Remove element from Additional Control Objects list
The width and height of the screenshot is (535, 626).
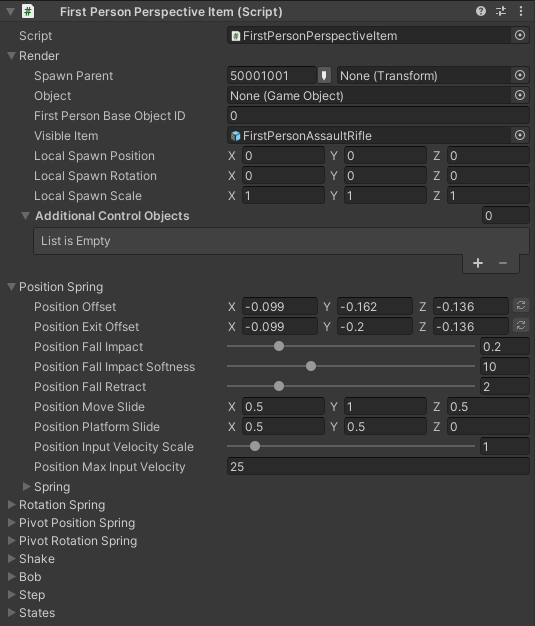[503, 263]
